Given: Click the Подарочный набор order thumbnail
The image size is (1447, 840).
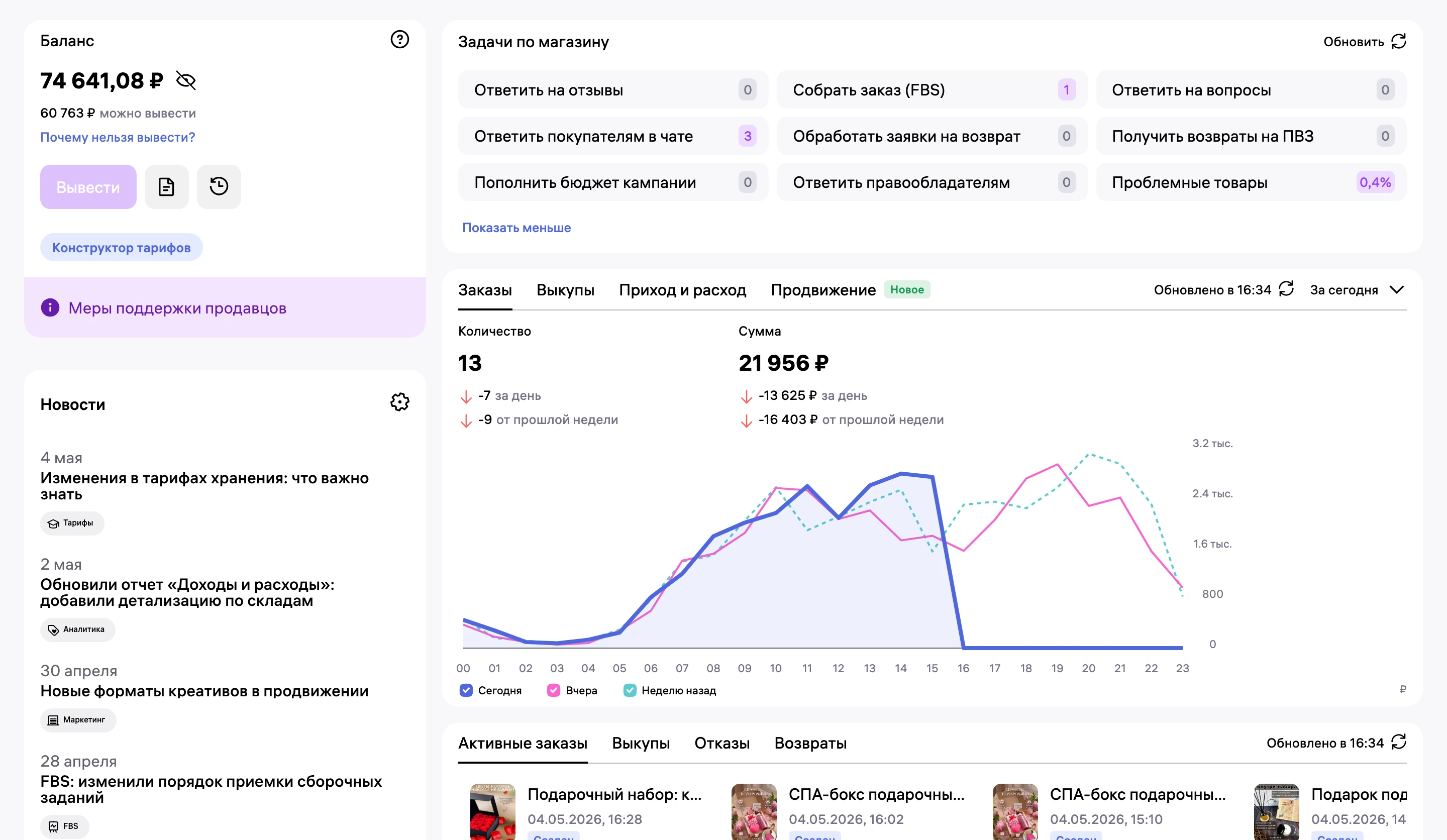Looking at the screenshot, I should 493,812.
